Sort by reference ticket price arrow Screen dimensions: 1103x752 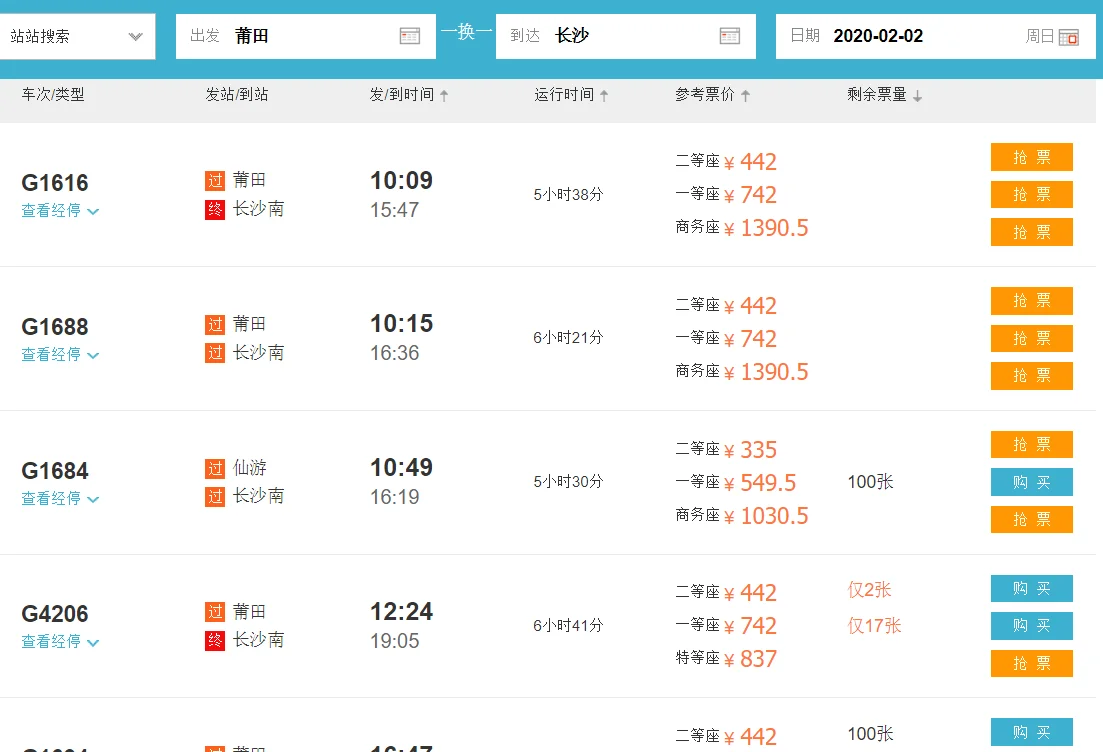point(745,96)
